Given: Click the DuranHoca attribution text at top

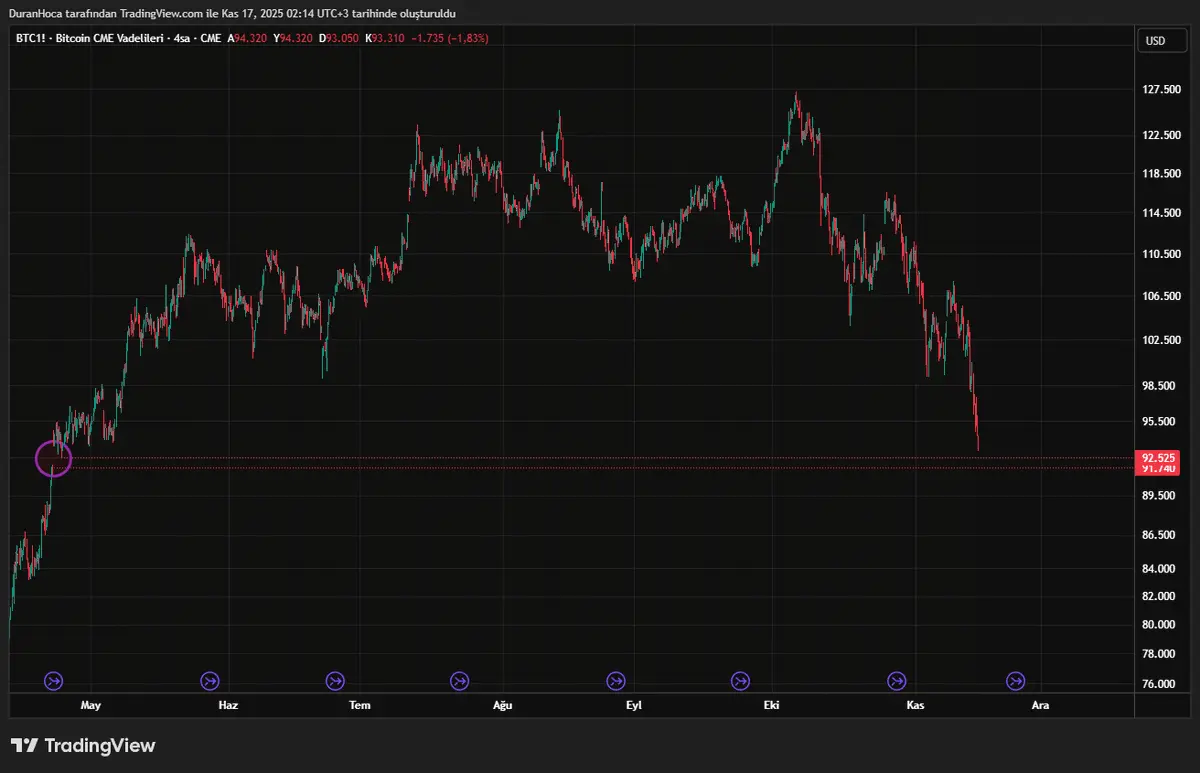Looking at the screenshot, I should [232, 13].
